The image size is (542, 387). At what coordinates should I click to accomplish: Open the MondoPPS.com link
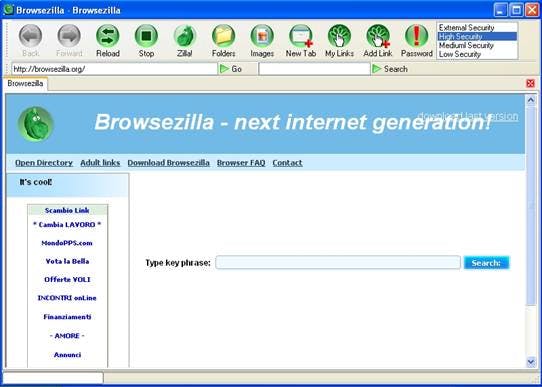point(67,243)
